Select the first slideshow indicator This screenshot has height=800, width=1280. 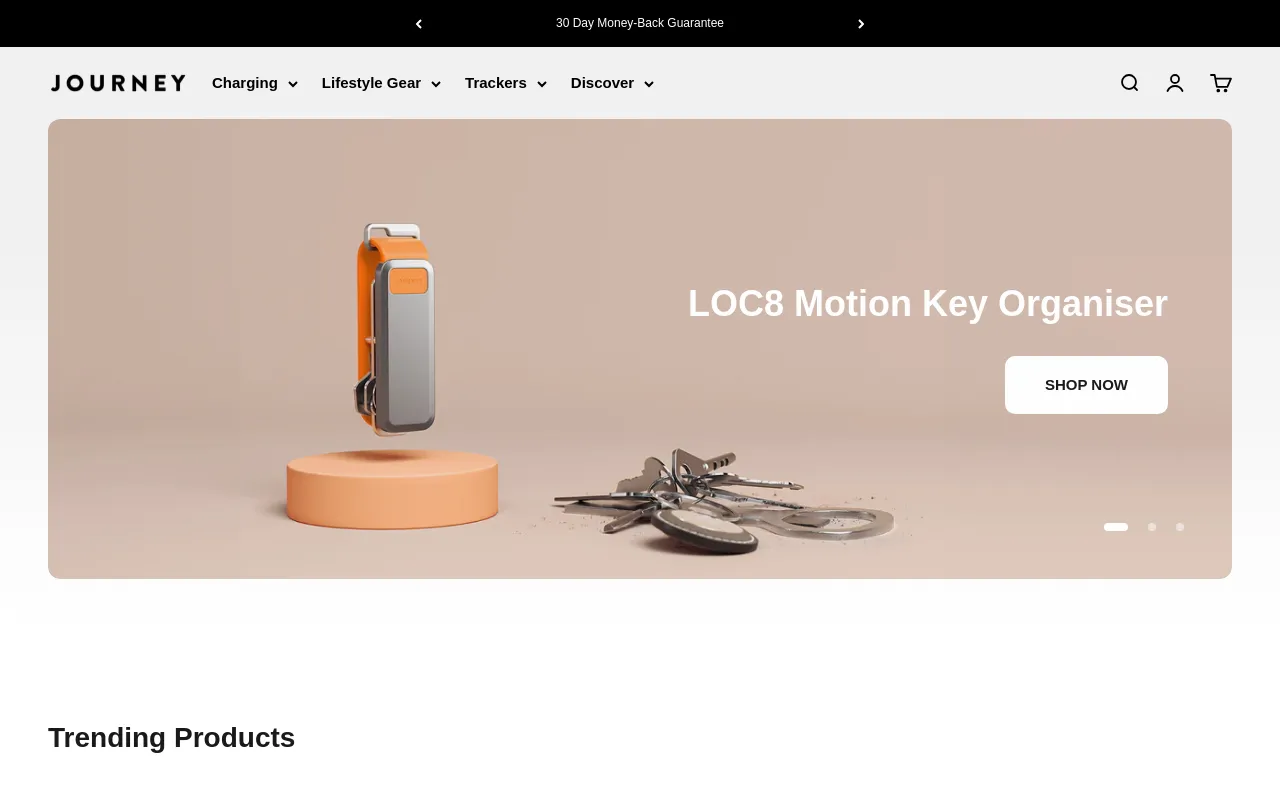(x=1116, y=527)
